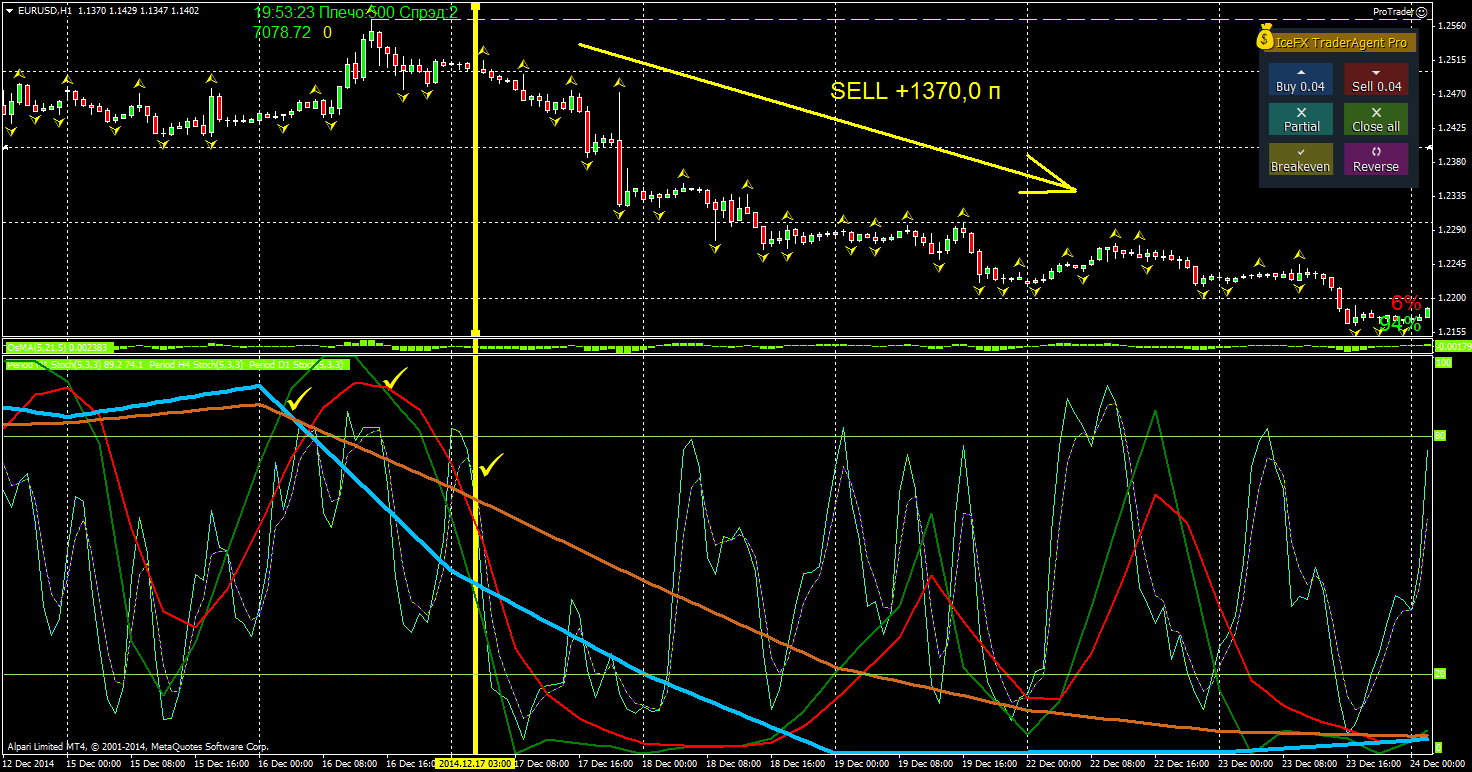Set the Breakeven button
The width and height of the screenshot is (1472, 772).
coord(1301,159)
